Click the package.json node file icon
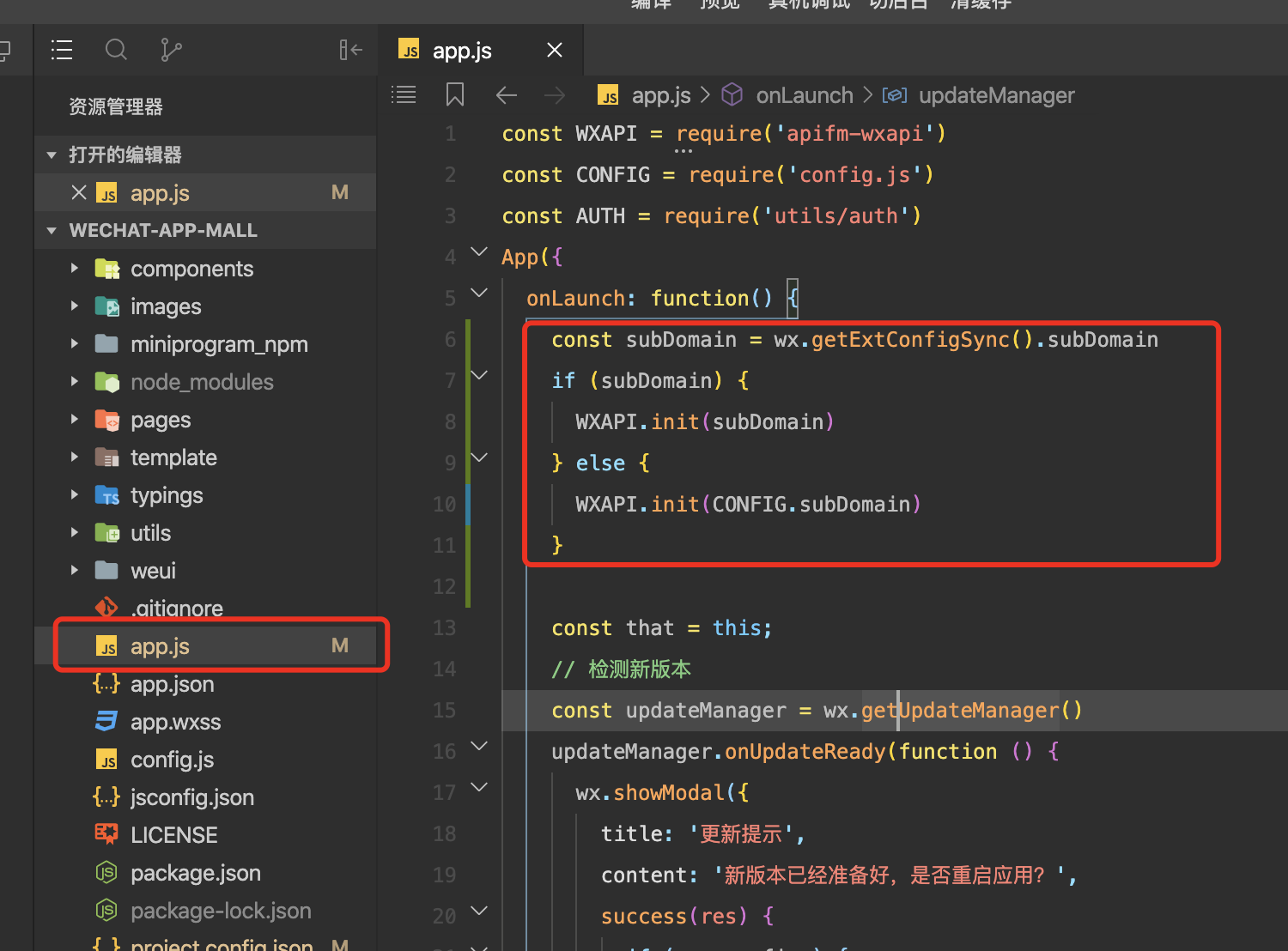1288x951 pixels. pos(106,873)
